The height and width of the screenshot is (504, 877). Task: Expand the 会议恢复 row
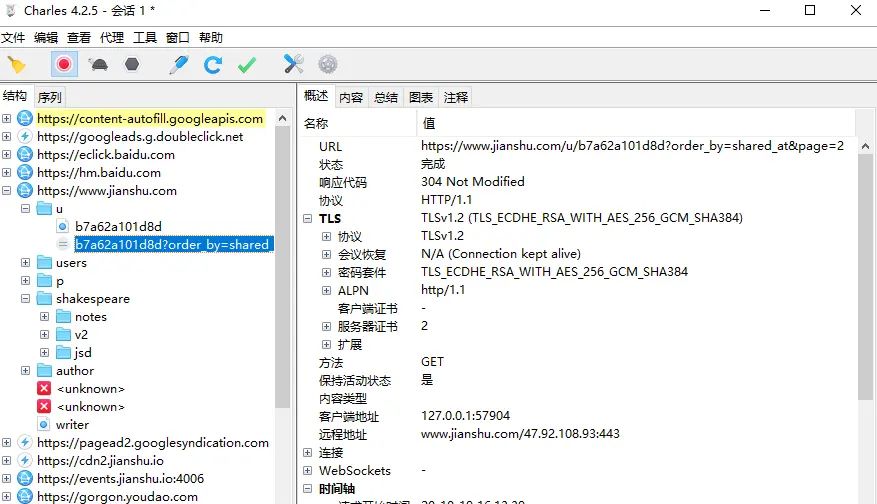(327, 255)
